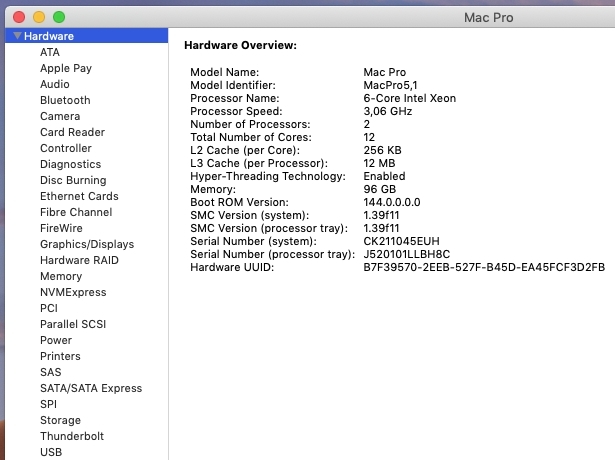Minimize the window with the yellow button
The image size is (615, 460).
pyautogui.click(x=39, y=17)
